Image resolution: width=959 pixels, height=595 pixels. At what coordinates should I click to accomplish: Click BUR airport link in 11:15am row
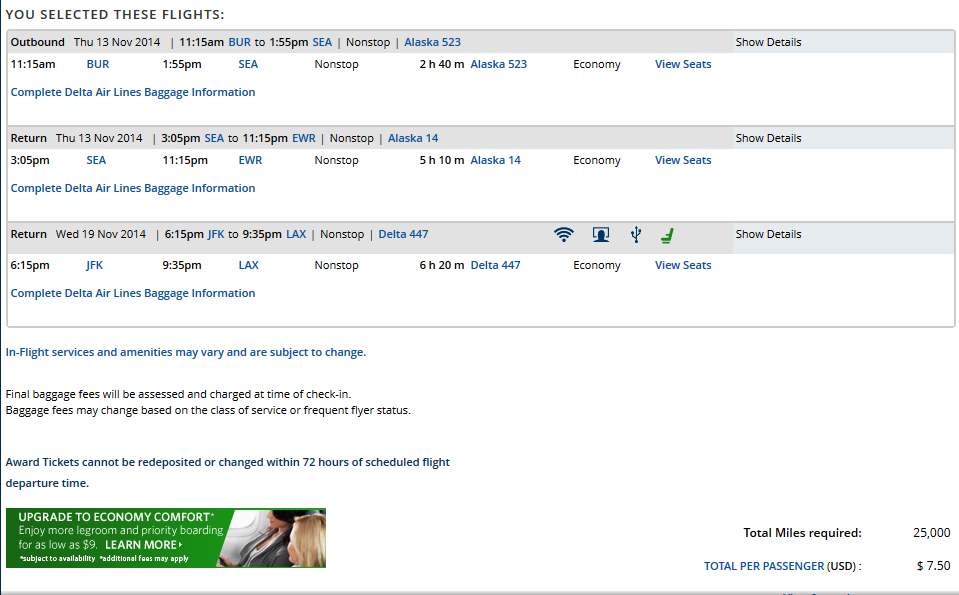[x=98, y=64]
